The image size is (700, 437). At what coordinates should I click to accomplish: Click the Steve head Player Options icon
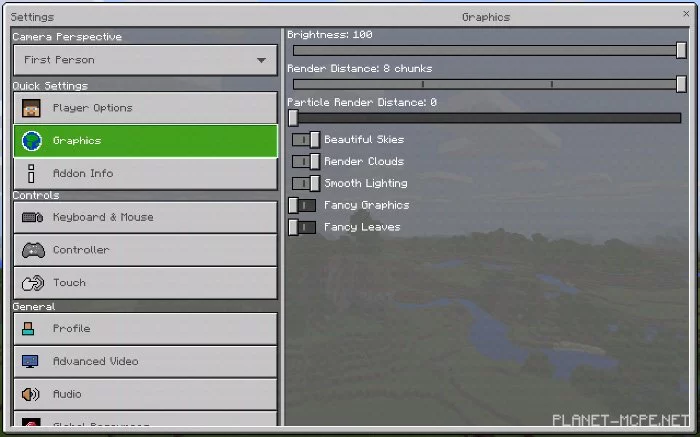31,108
